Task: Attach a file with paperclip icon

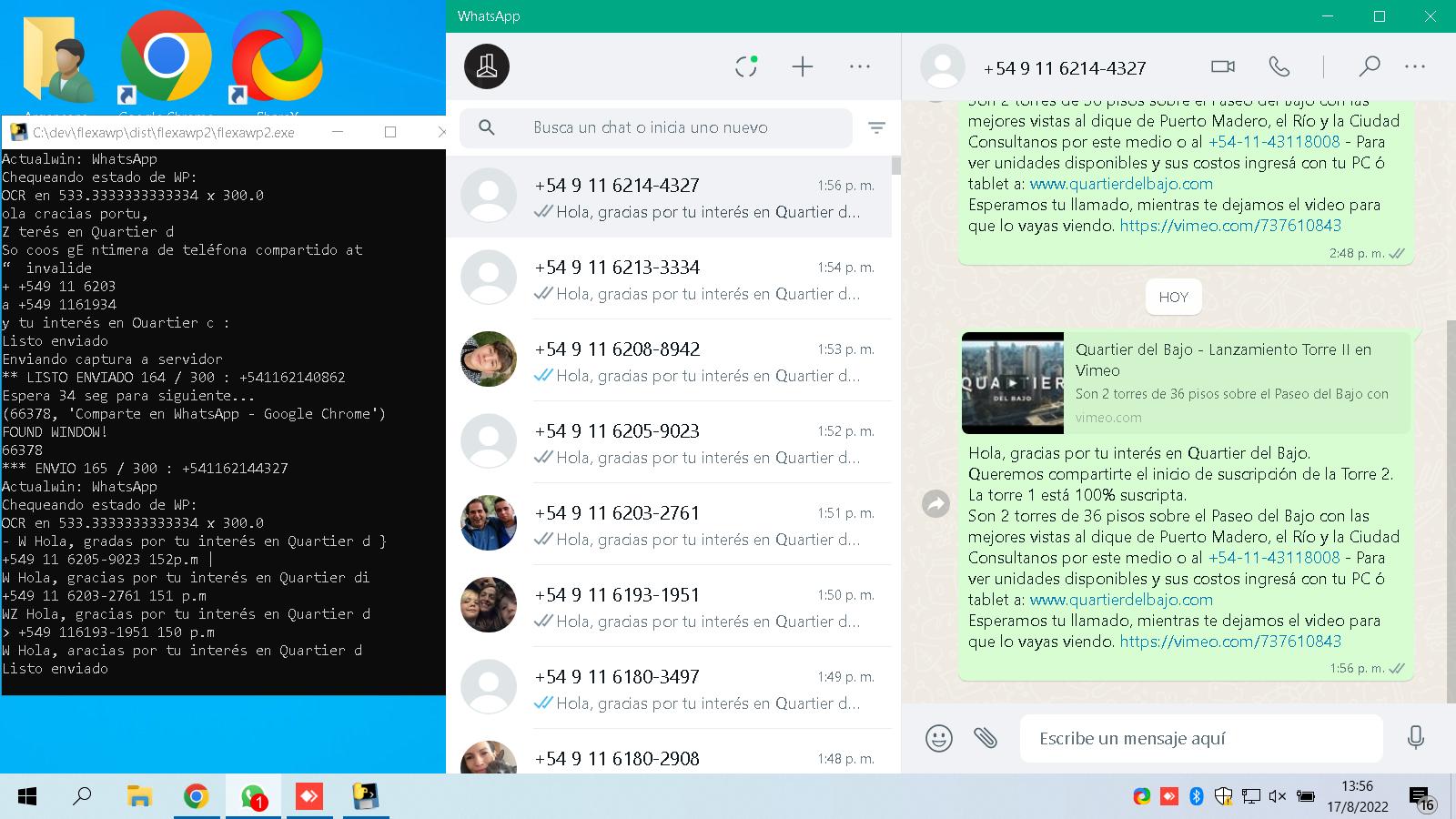Action: (986, 737)
